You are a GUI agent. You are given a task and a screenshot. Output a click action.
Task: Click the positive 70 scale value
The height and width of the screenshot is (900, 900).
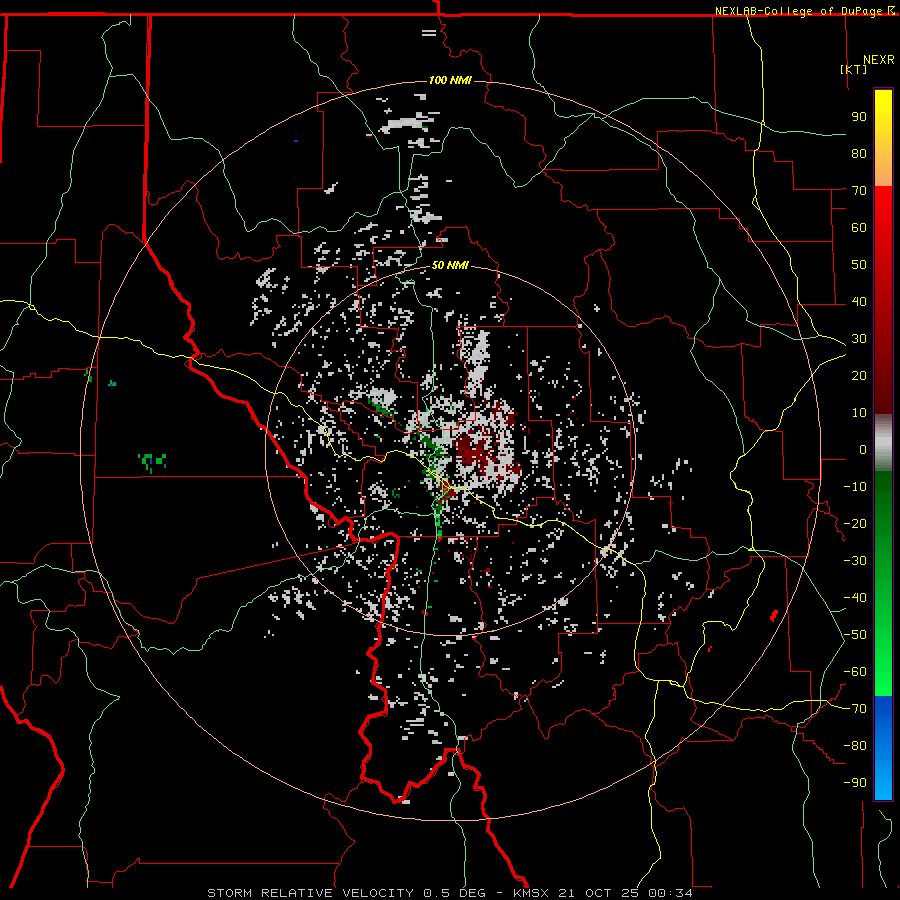(859, 191)
